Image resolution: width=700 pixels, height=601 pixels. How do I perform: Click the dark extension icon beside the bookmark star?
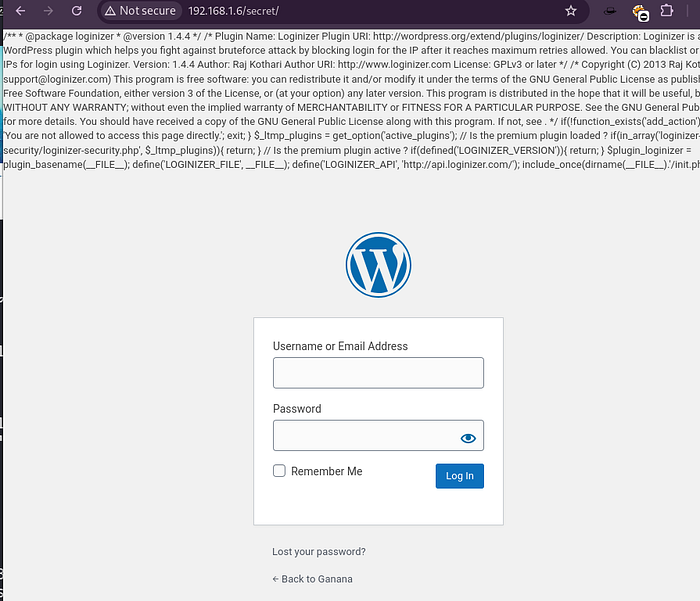pyautogui.click(x=609, y=11)
